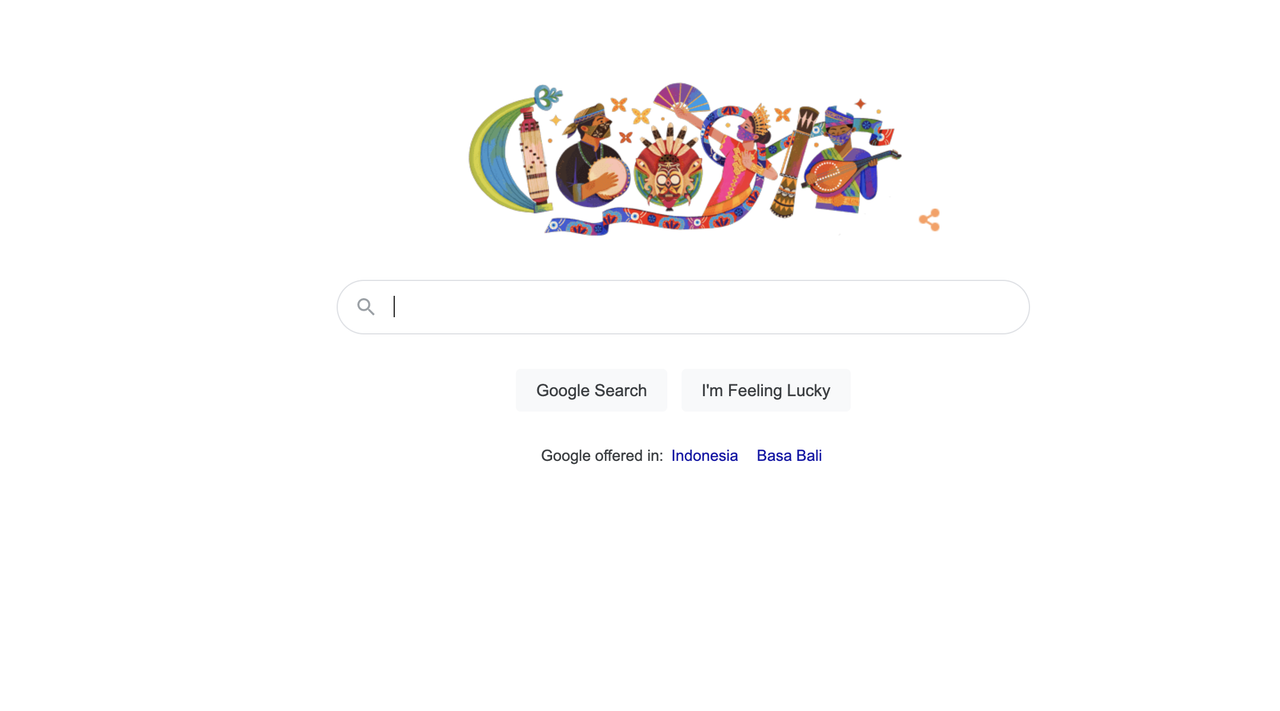Image resolution: width=1280 pixels, height=711 pixels.
Task: Select the tall standing drum in doodle
Action: click(794, 162)
